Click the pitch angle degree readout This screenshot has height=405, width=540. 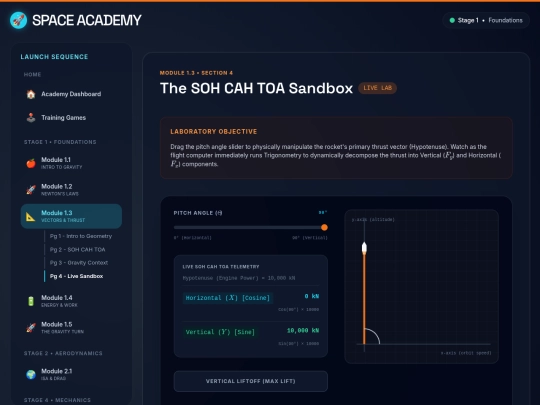coord(323,212)
